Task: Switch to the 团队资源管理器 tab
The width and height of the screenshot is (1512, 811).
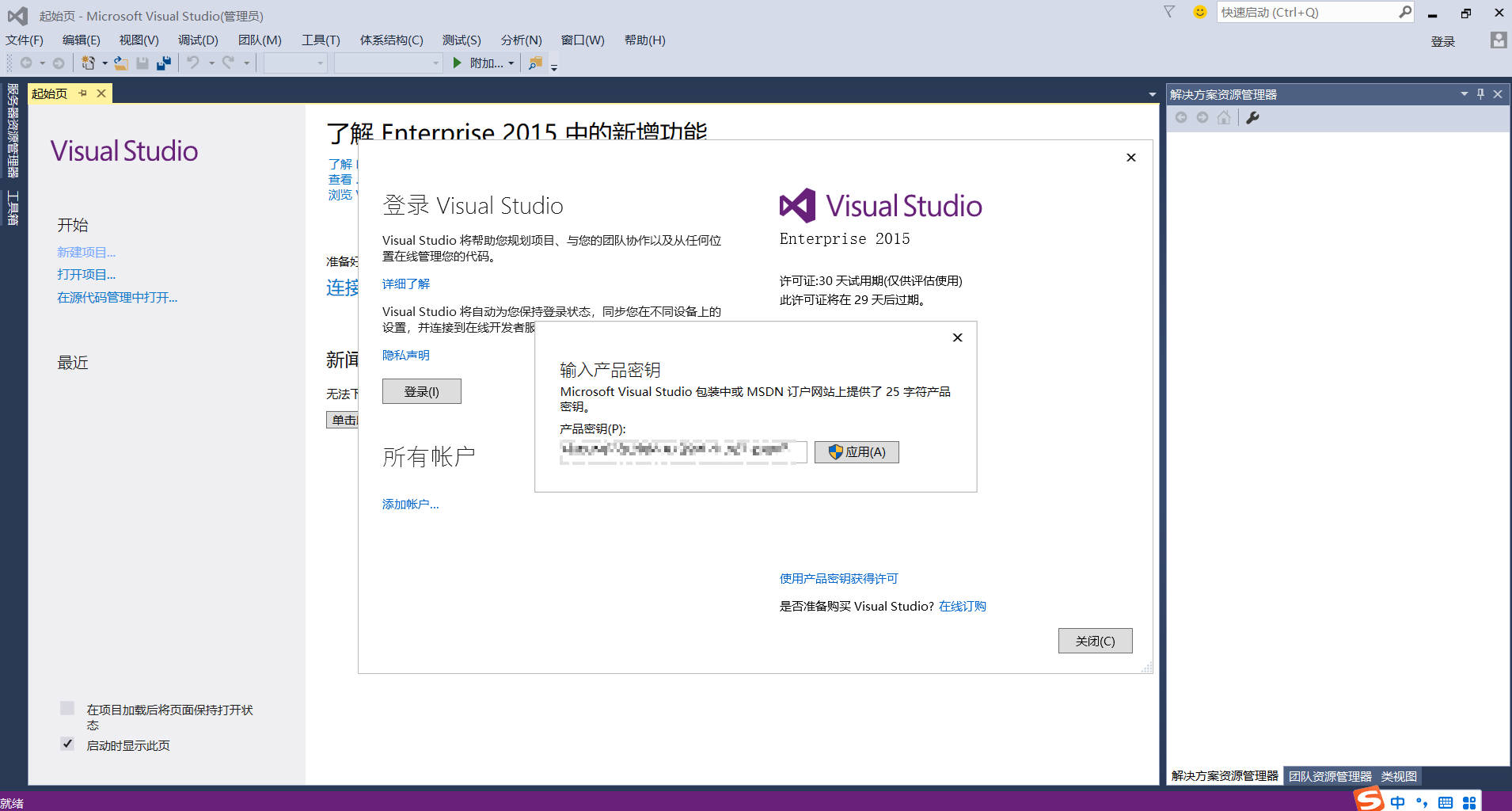Action: point(1330,776)
